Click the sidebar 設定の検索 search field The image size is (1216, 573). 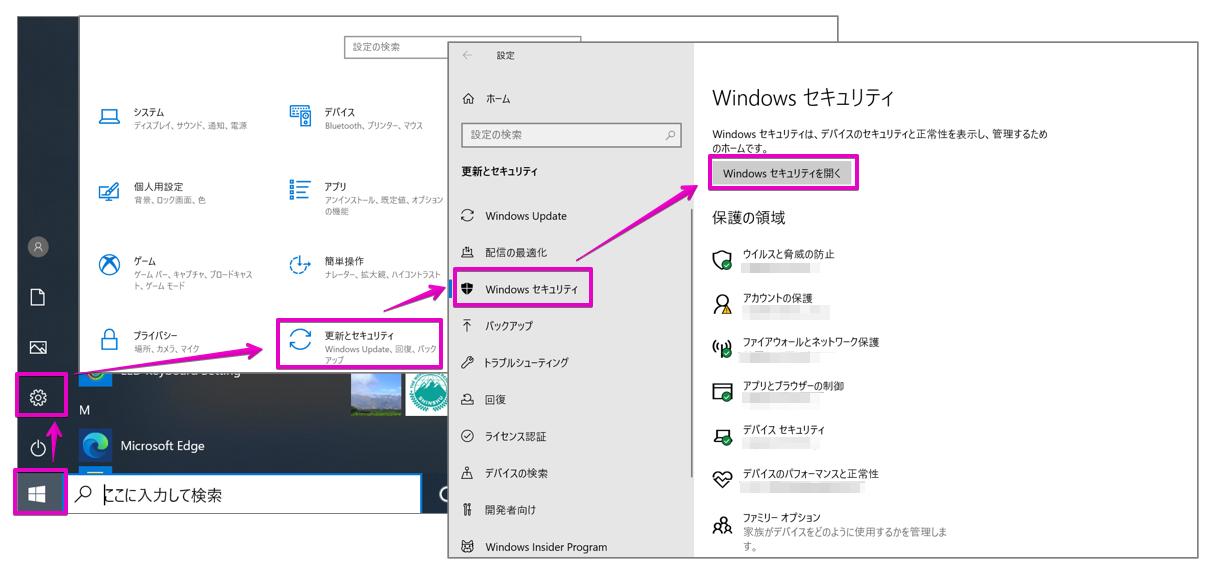[x=571, y=134]
